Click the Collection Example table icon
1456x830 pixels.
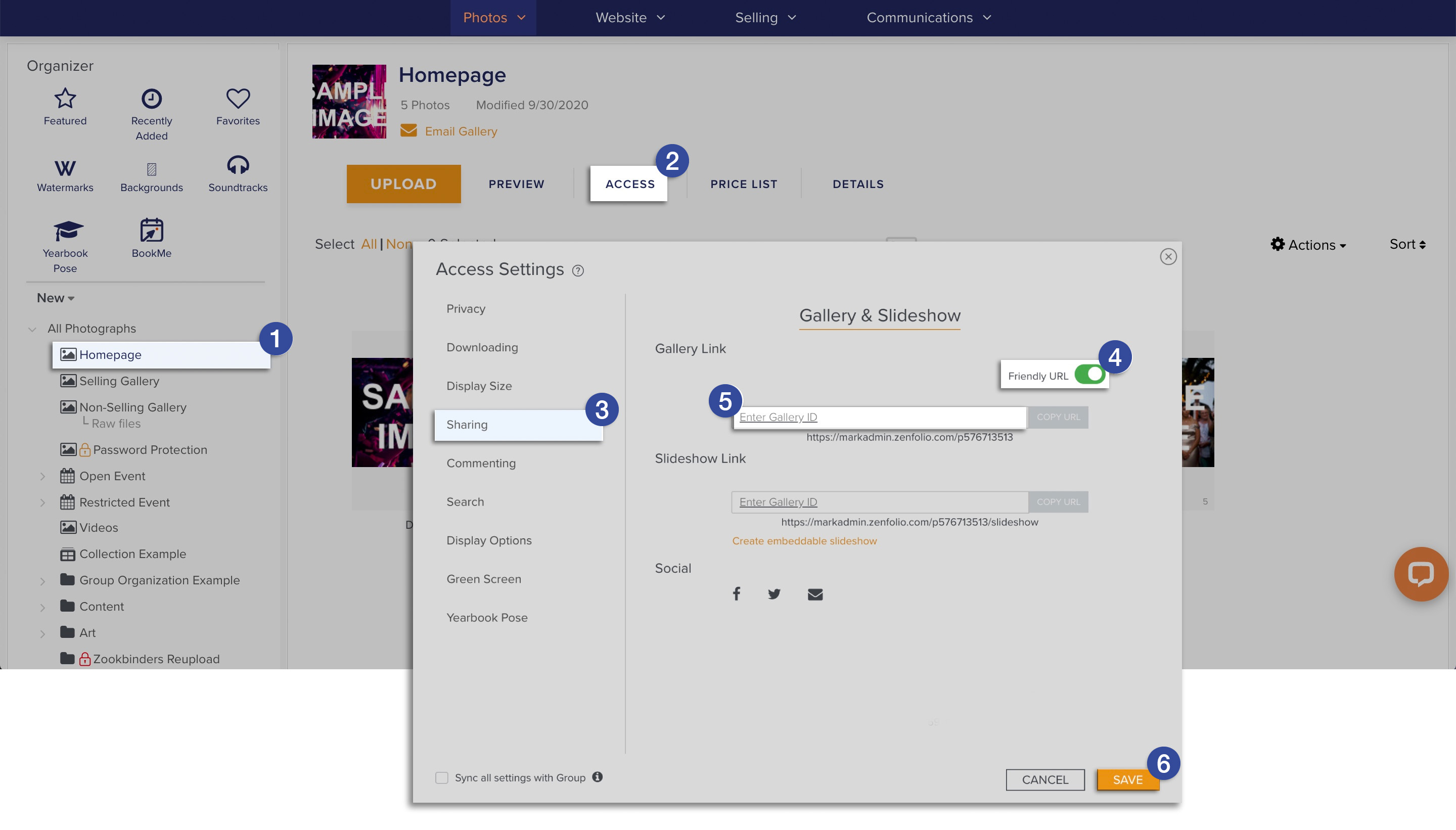point(67,554)
